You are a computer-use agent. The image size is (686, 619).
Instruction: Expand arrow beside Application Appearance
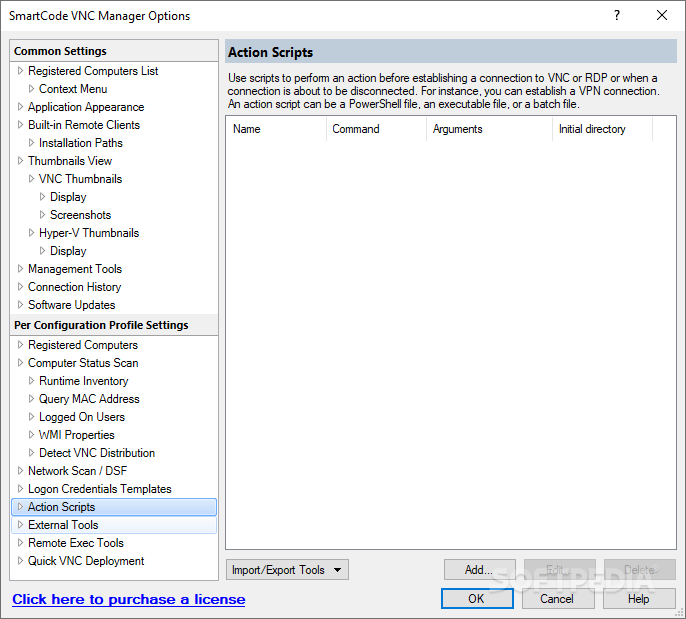[20, 106]
